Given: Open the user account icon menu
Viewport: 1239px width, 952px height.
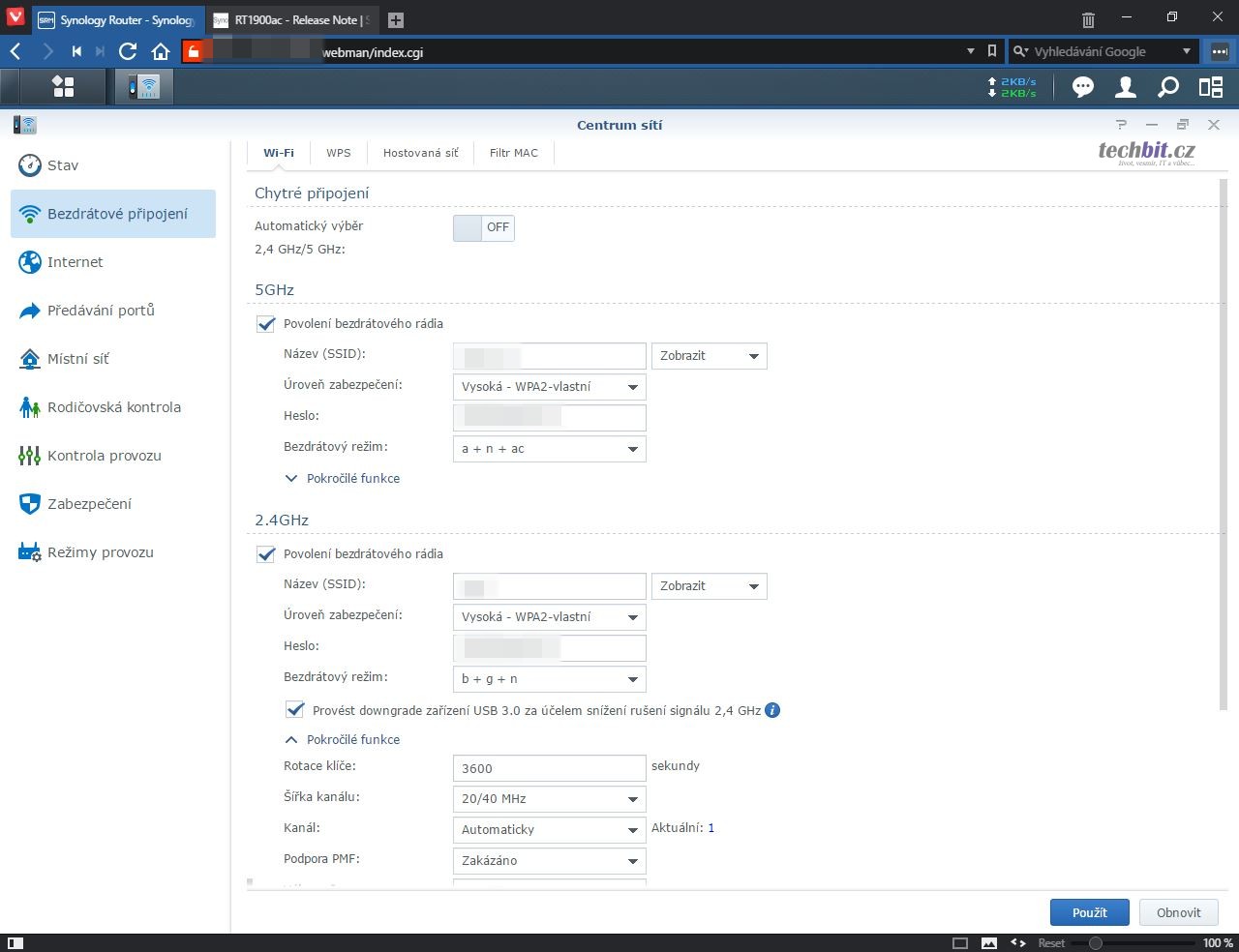Looking at the screenshot, I should tap(1125, 87).
